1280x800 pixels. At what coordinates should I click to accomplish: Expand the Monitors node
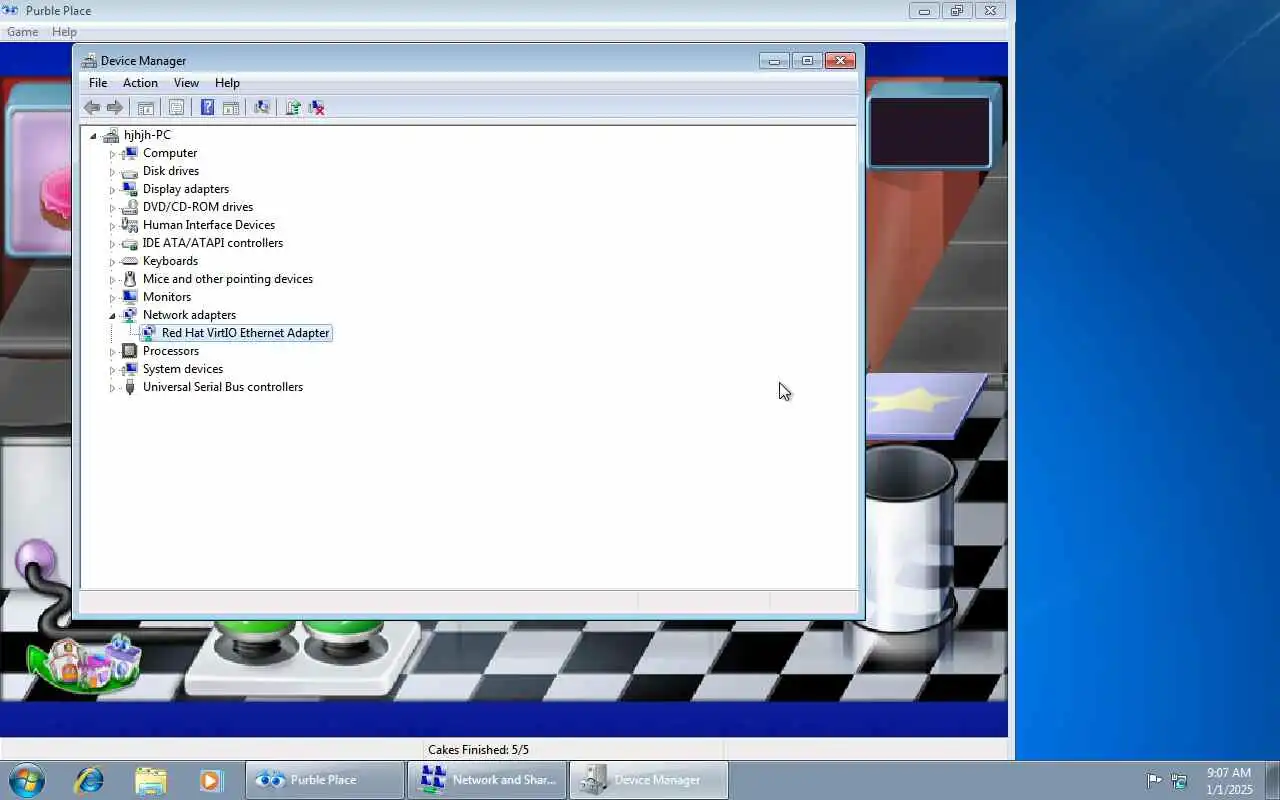pos(112,298)
